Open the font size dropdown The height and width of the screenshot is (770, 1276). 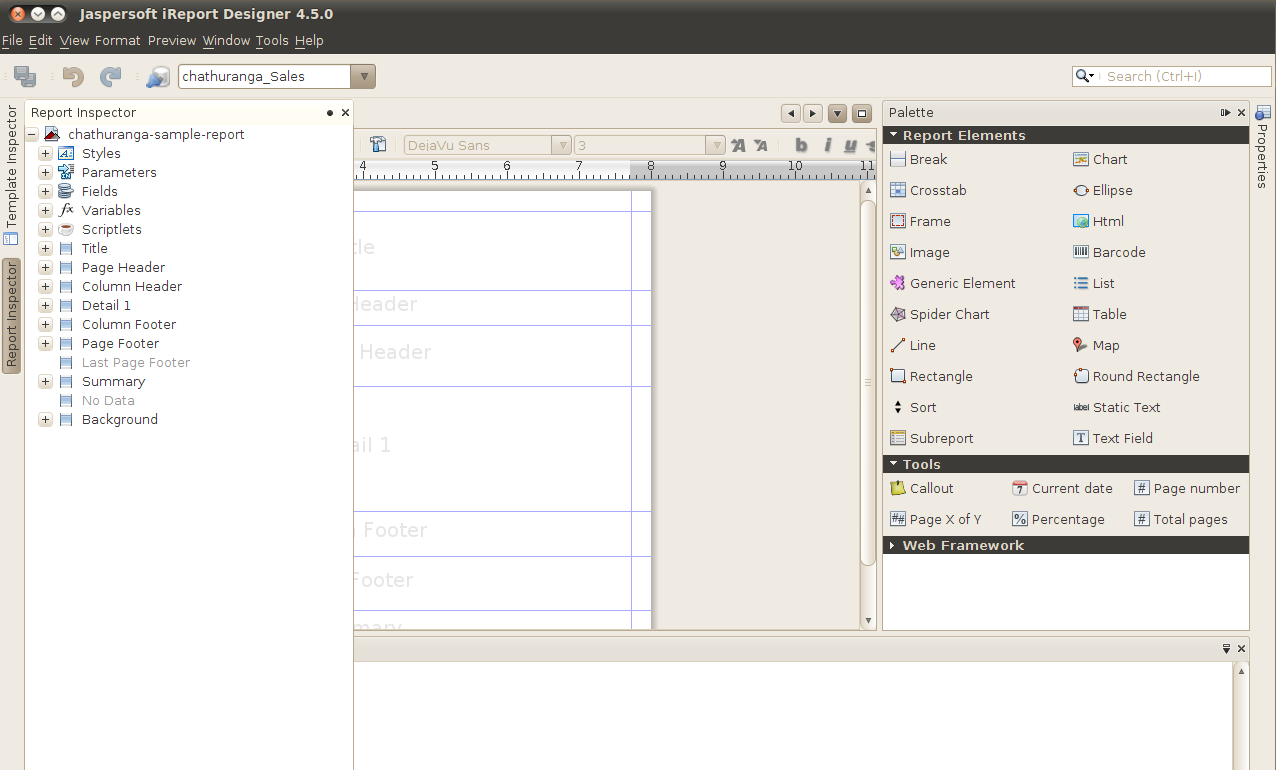point(715,146)
